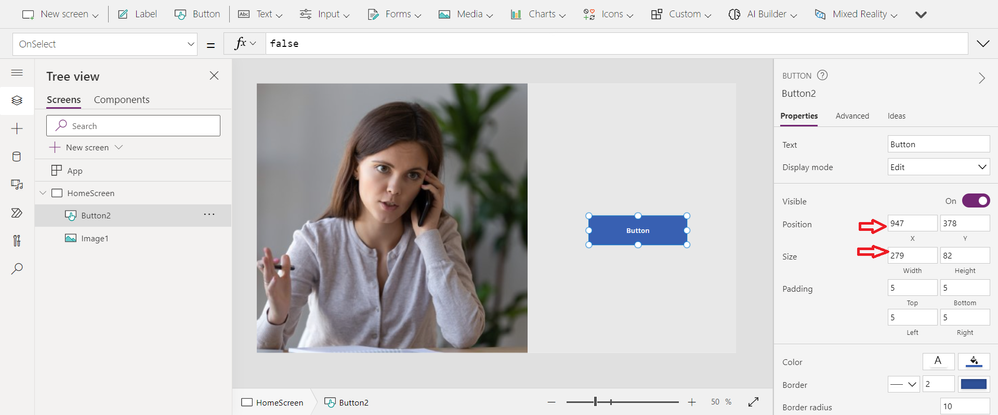Open the Data sources pane
Viewport: 998px width, 415px height.
pos(17,157)
